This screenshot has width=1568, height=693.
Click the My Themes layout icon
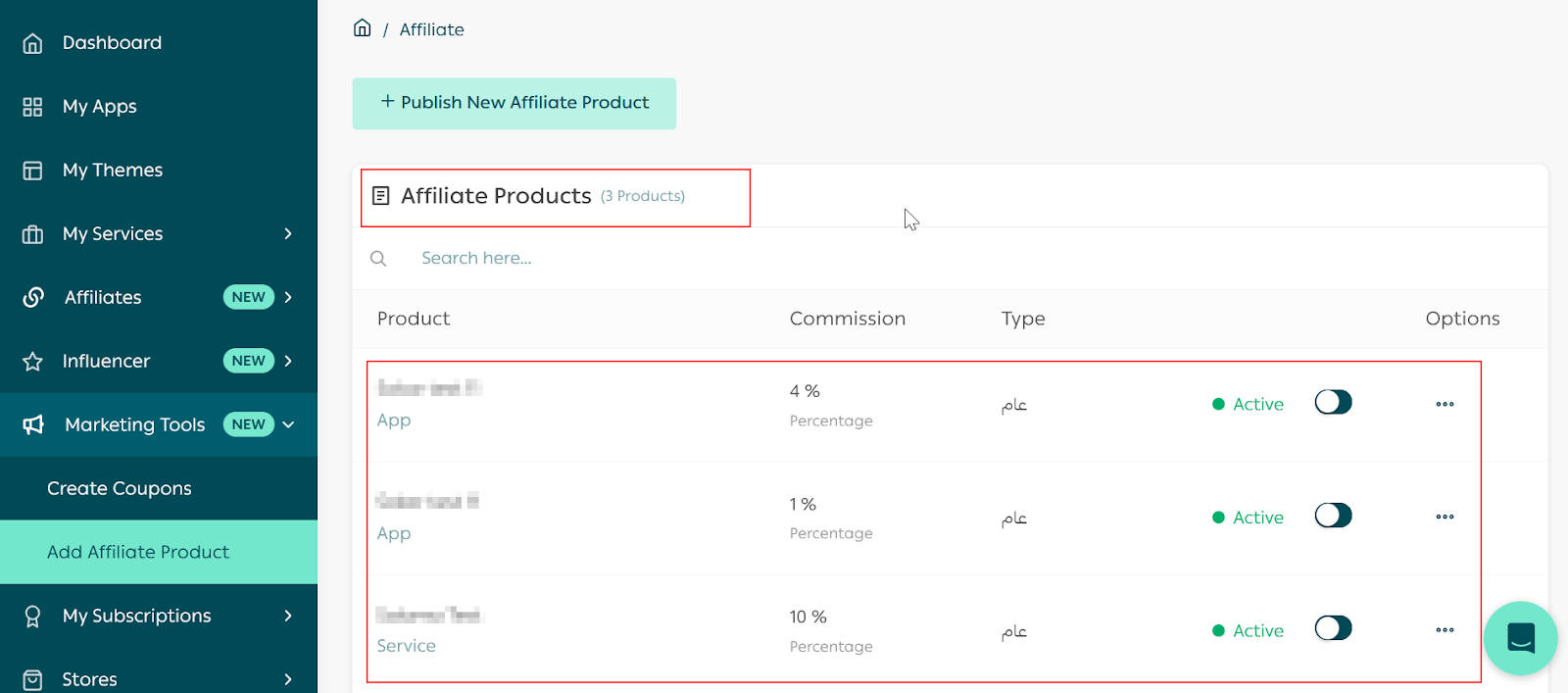coord(32,171)
